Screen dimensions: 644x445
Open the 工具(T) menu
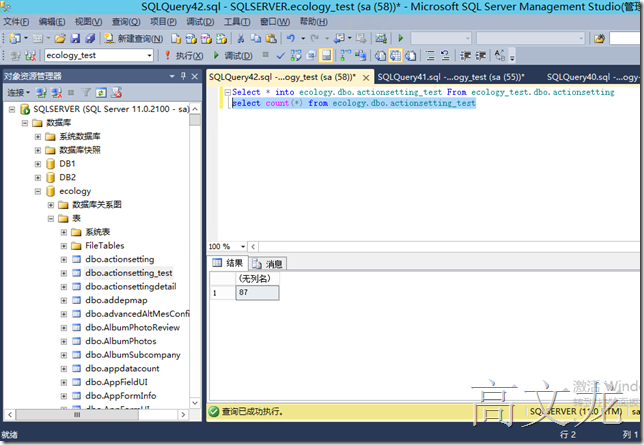pos(237,21)
